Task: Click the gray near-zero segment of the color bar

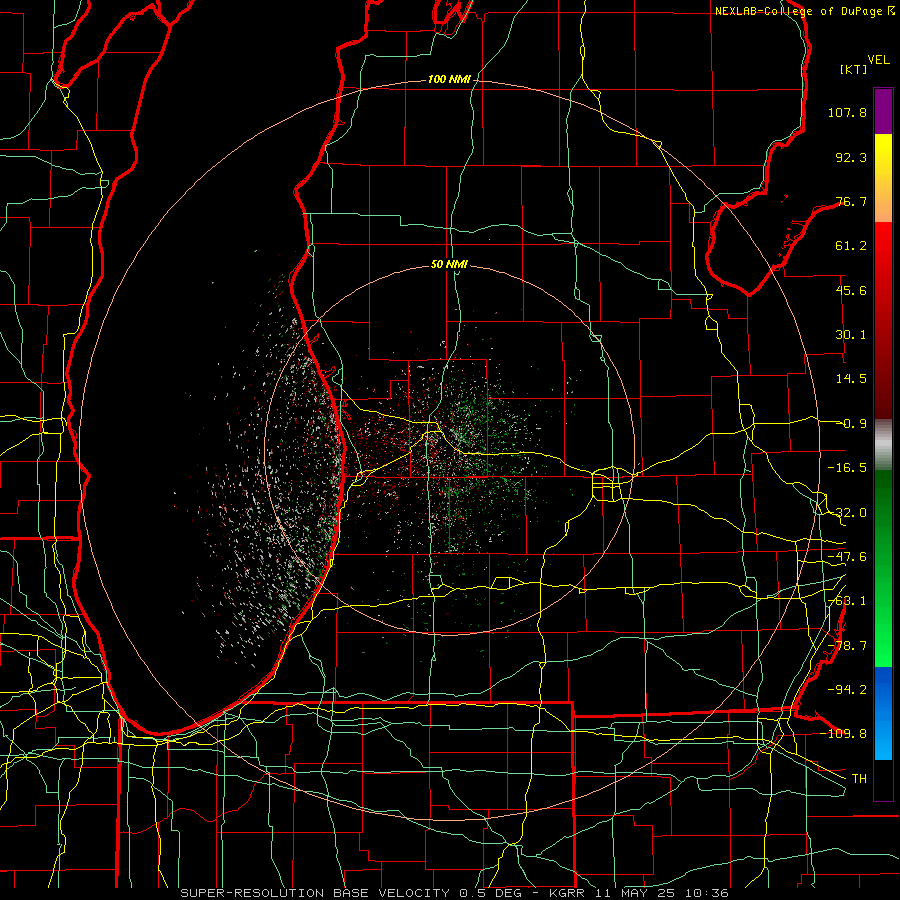Action: coord(883,445)
